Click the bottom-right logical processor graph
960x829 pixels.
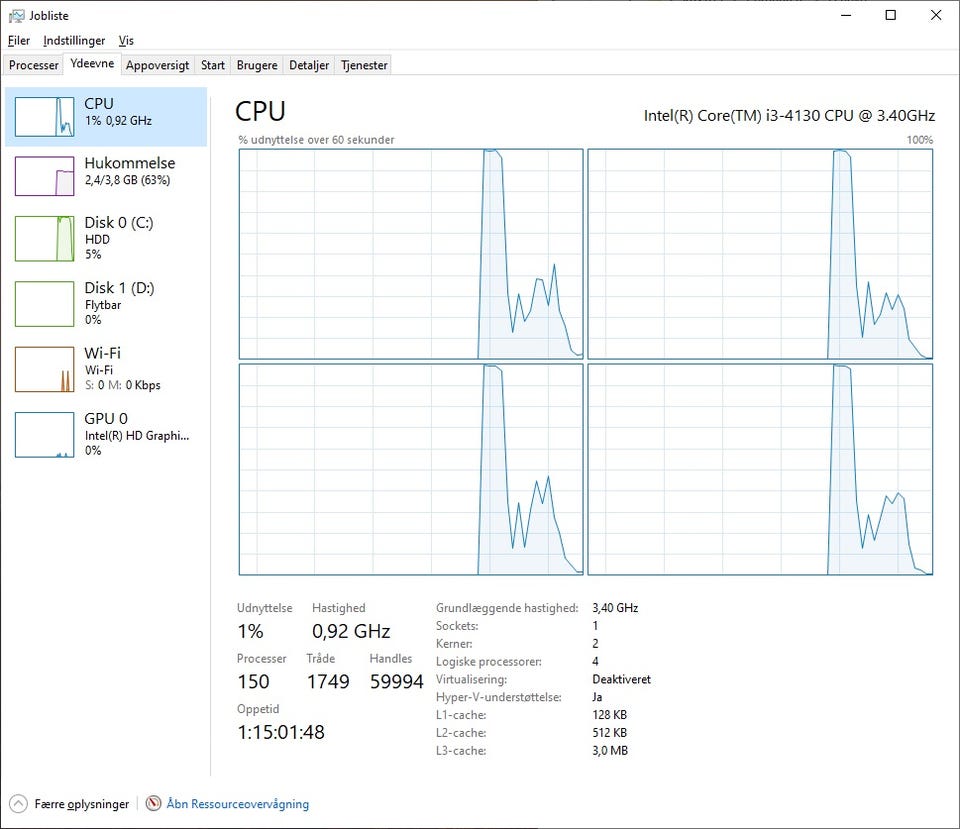(760, 470)
